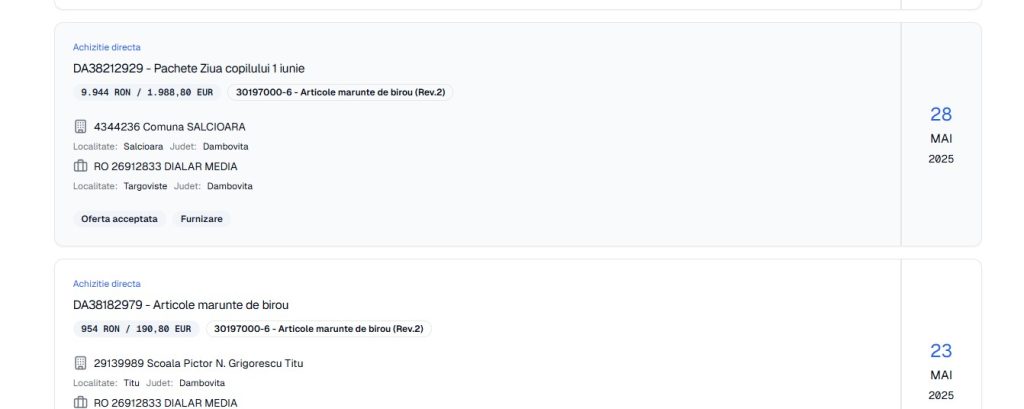Click the Targoviste locality value
The width and height of the screenshot is (1024, 409).
pyautogui.click(x=146, y=186)
